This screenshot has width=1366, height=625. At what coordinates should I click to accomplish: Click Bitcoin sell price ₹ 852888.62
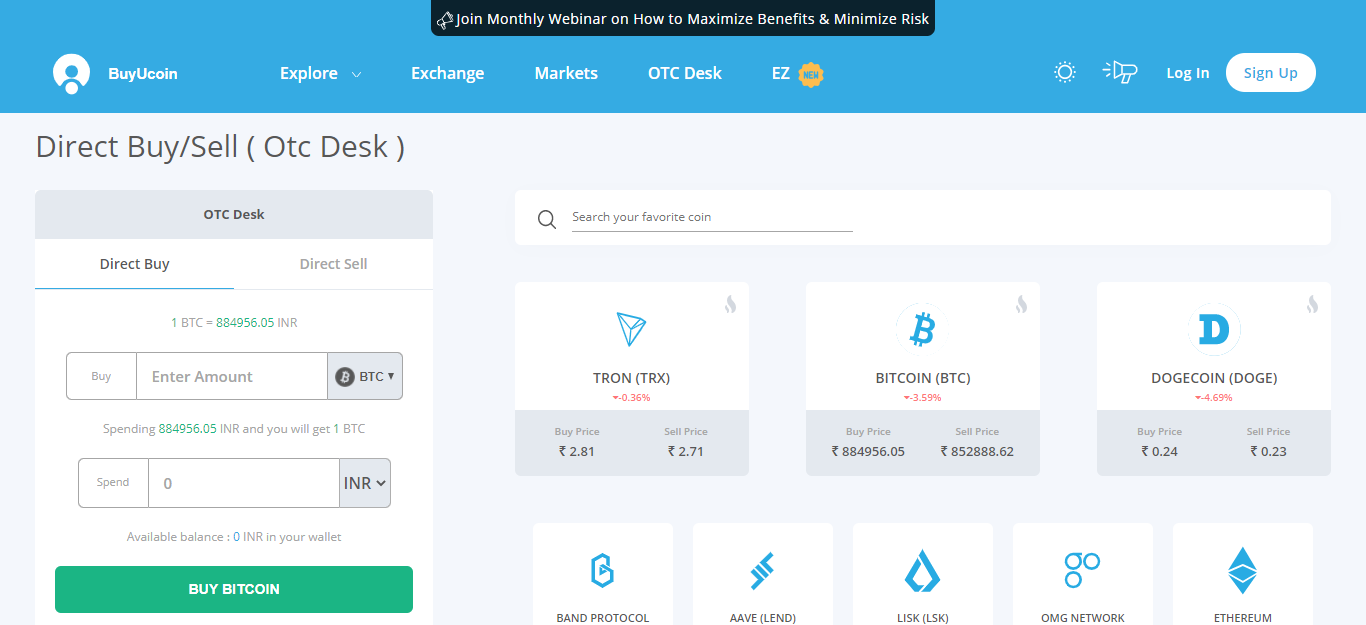point(977,451)
